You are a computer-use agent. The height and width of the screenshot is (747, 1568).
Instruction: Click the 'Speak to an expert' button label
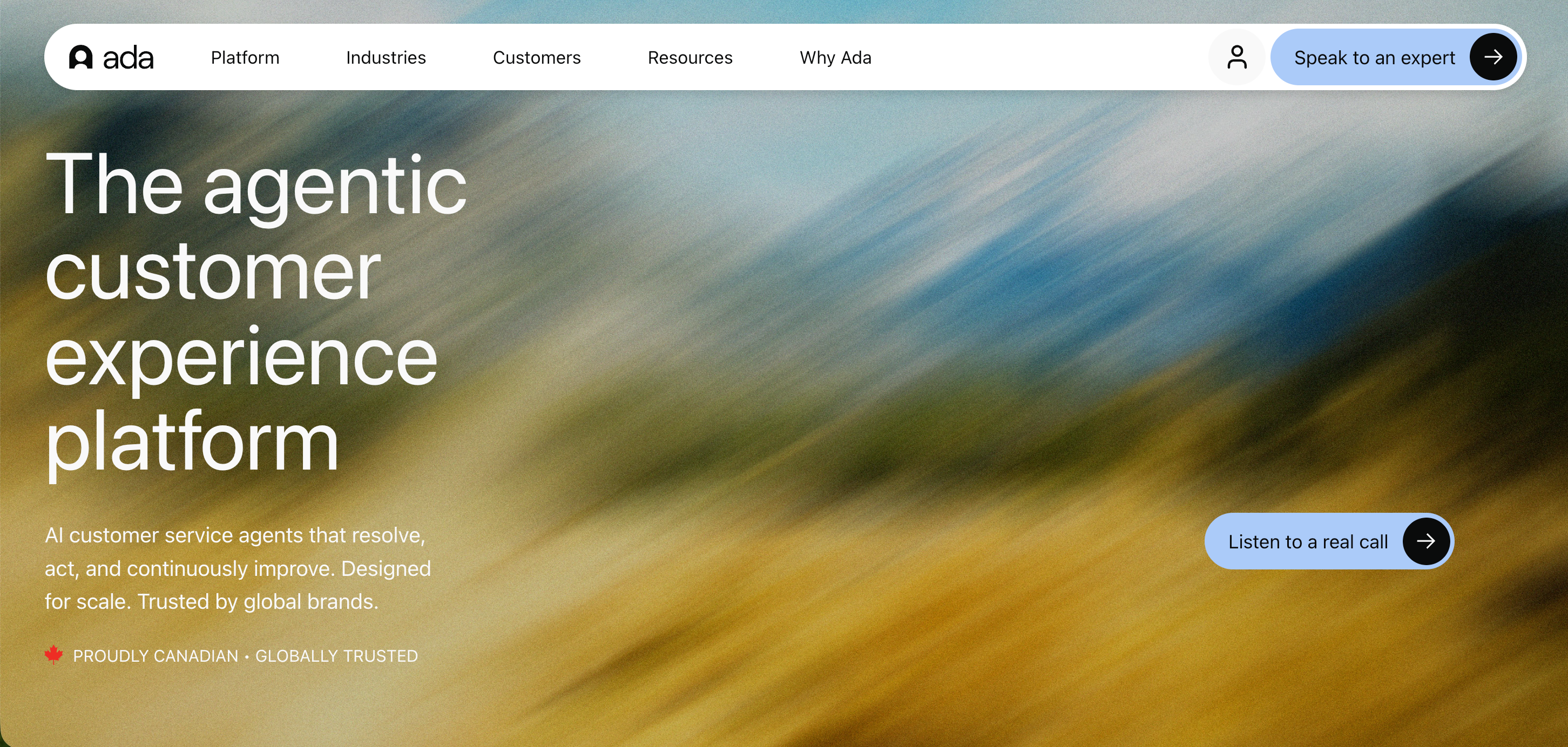1374,58
